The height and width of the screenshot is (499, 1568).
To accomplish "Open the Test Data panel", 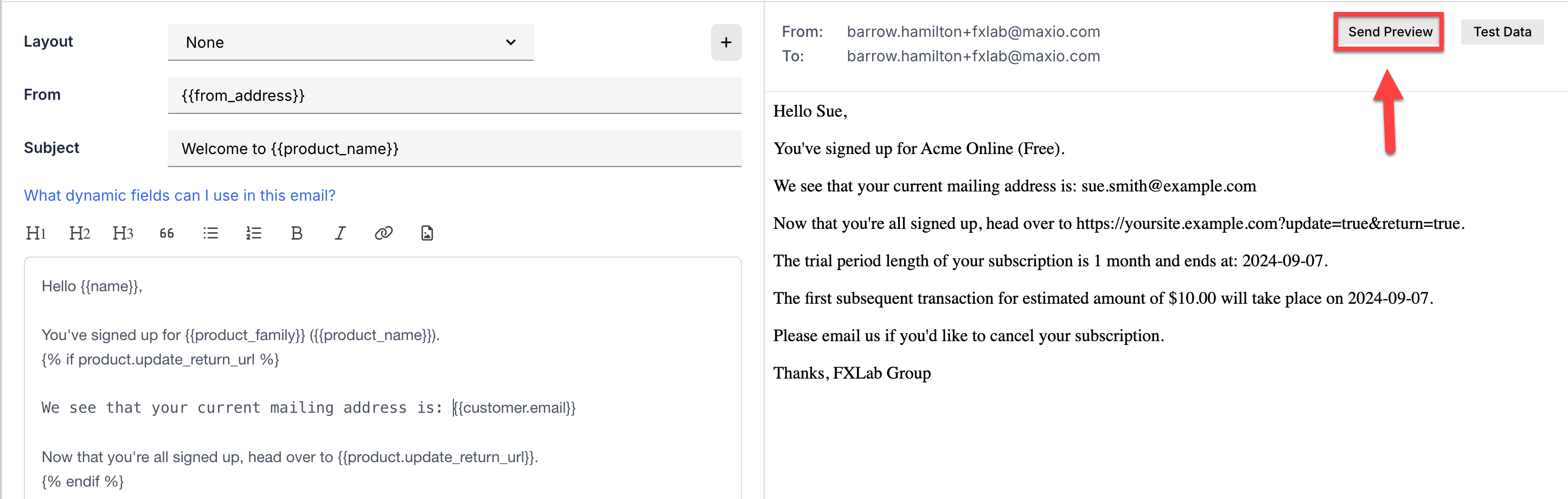I will tap(1502, 32).
